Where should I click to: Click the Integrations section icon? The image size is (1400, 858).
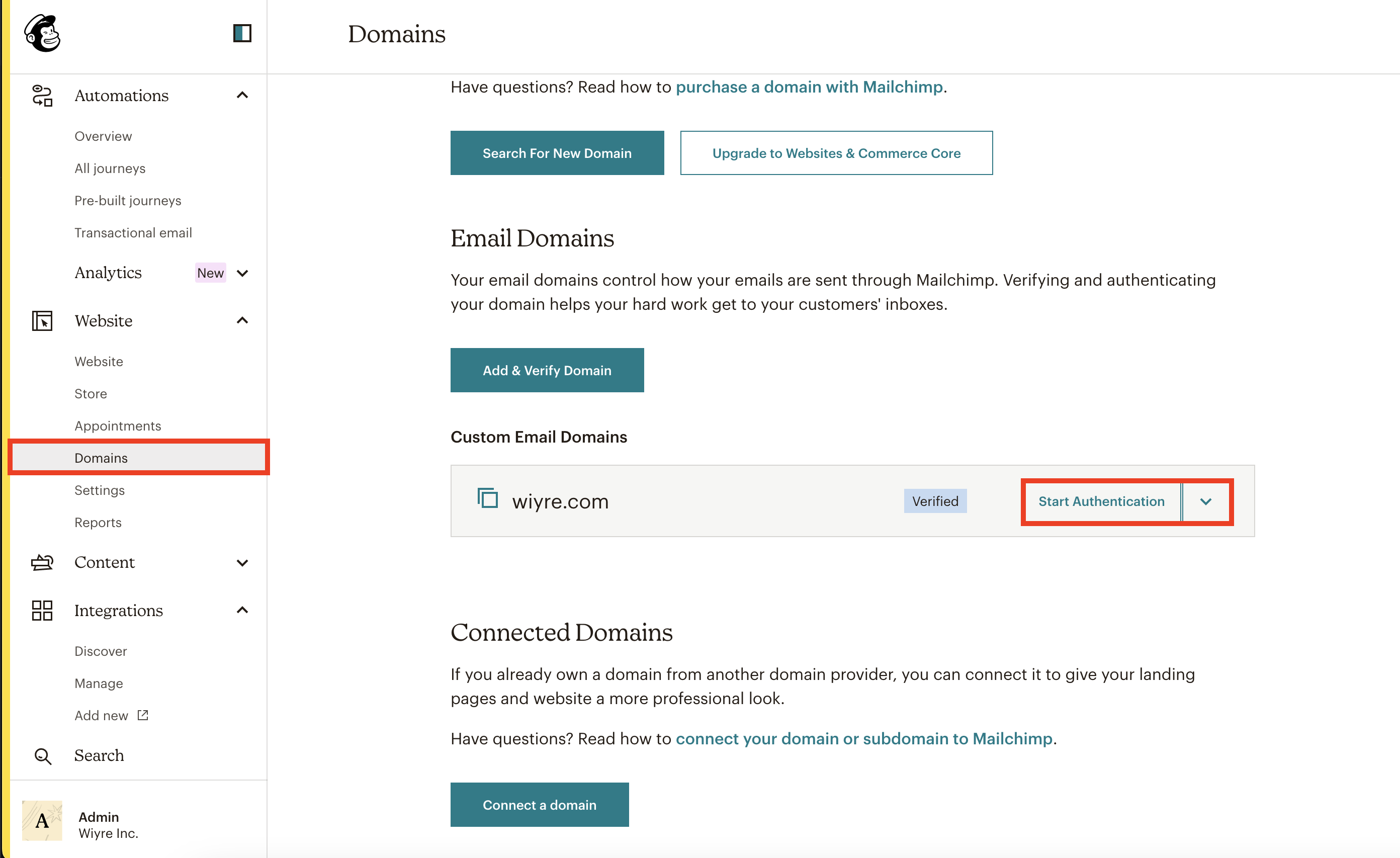click(41, 610)
